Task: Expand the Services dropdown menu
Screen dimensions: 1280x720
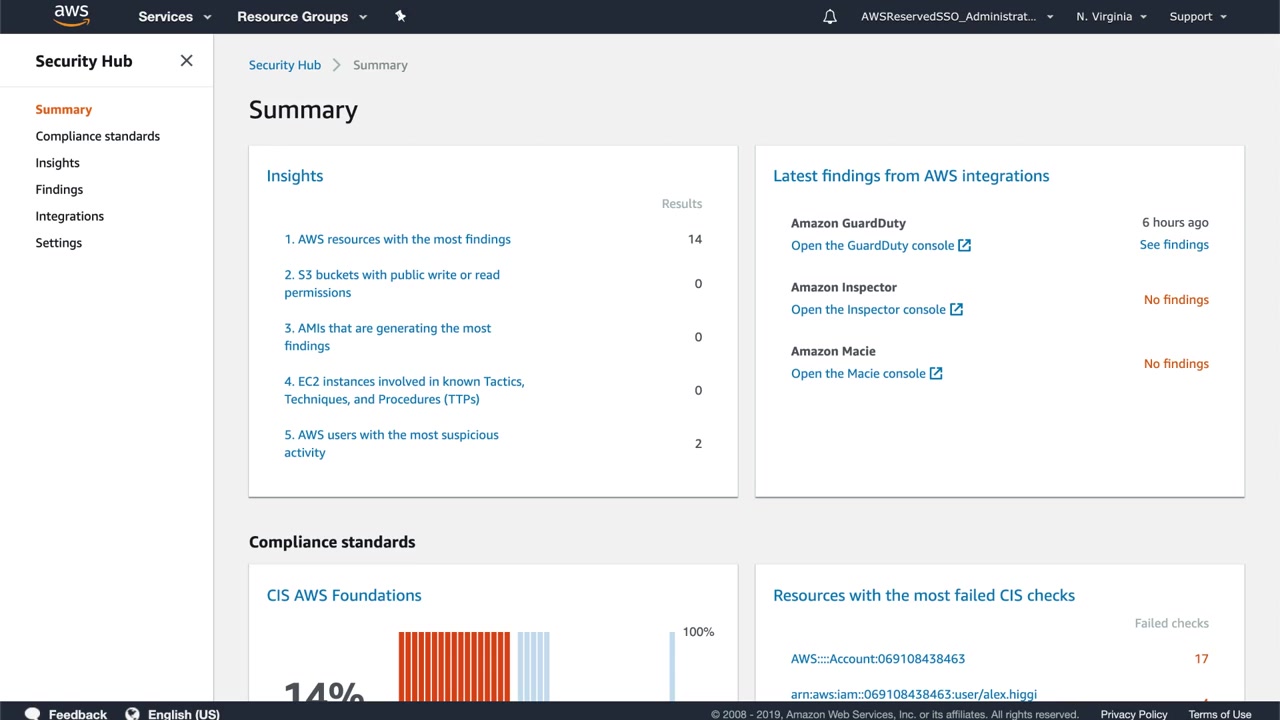Action: 174,17
